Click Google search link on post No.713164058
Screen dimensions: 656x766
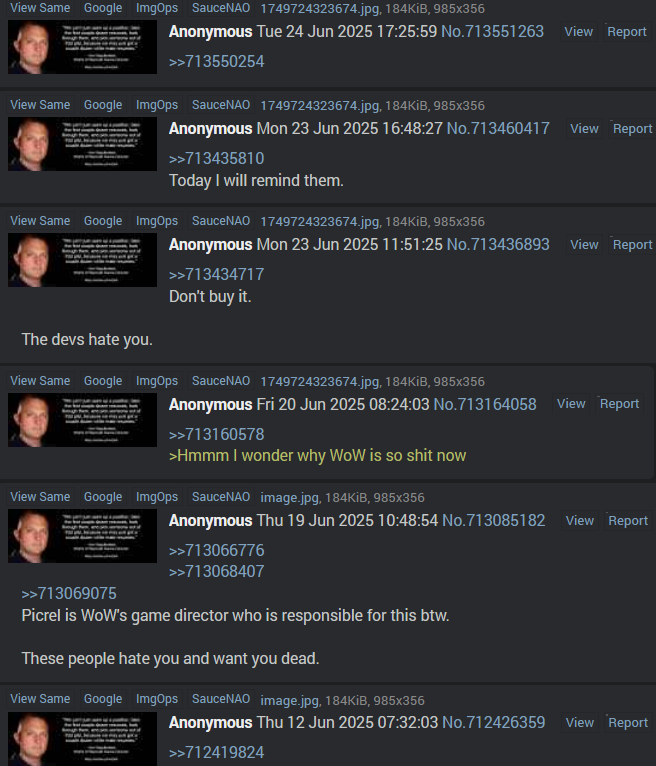coord(103,381)
